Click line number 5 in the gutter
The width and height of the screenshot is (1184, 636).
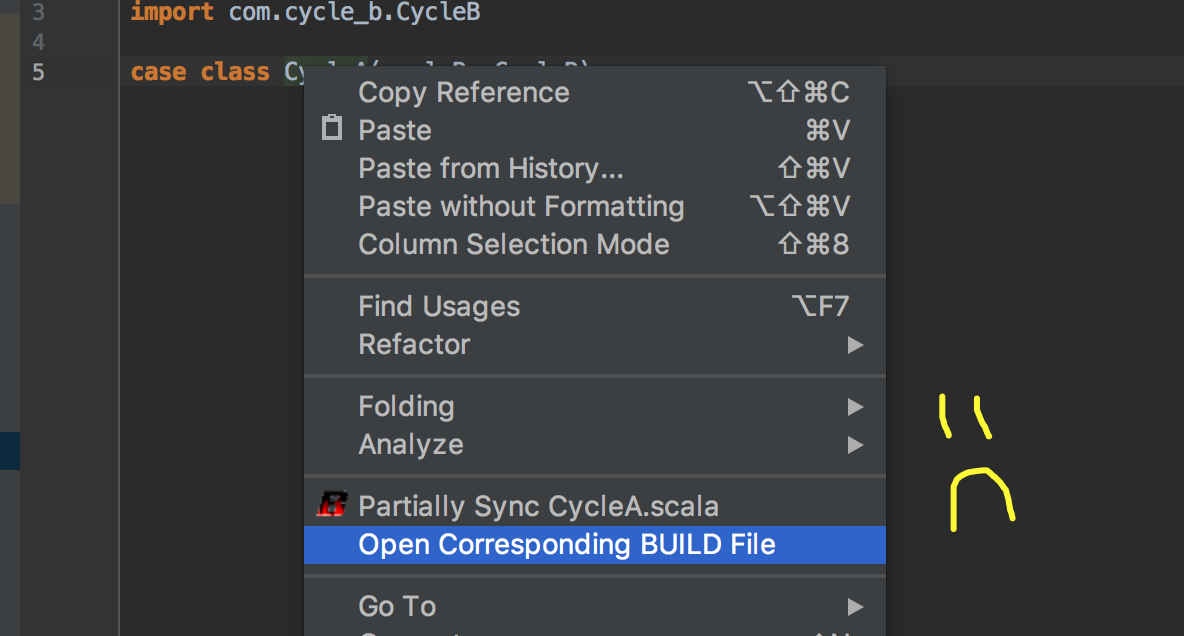pos(37,71)
